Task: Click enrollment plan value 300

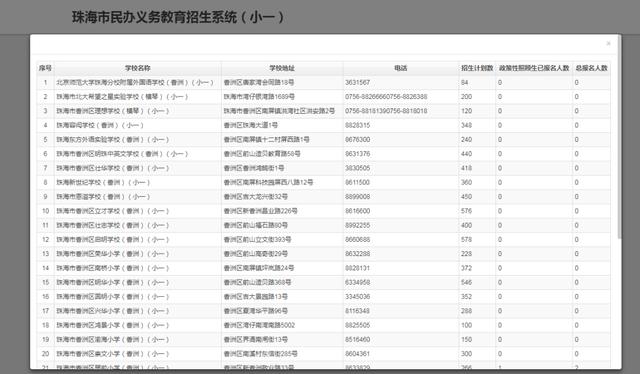Action: tap(467, 354)
